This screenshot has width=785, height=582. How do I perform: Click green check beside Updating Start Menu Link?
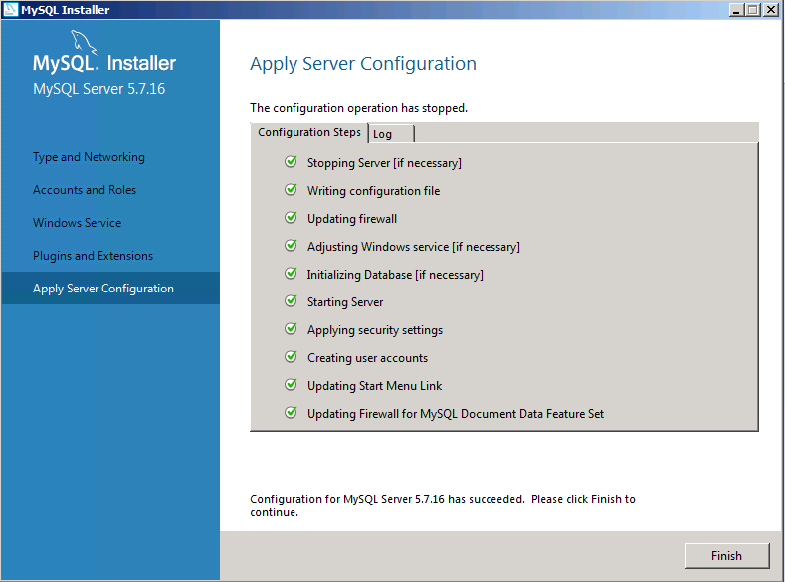click(x=291, y=385)
